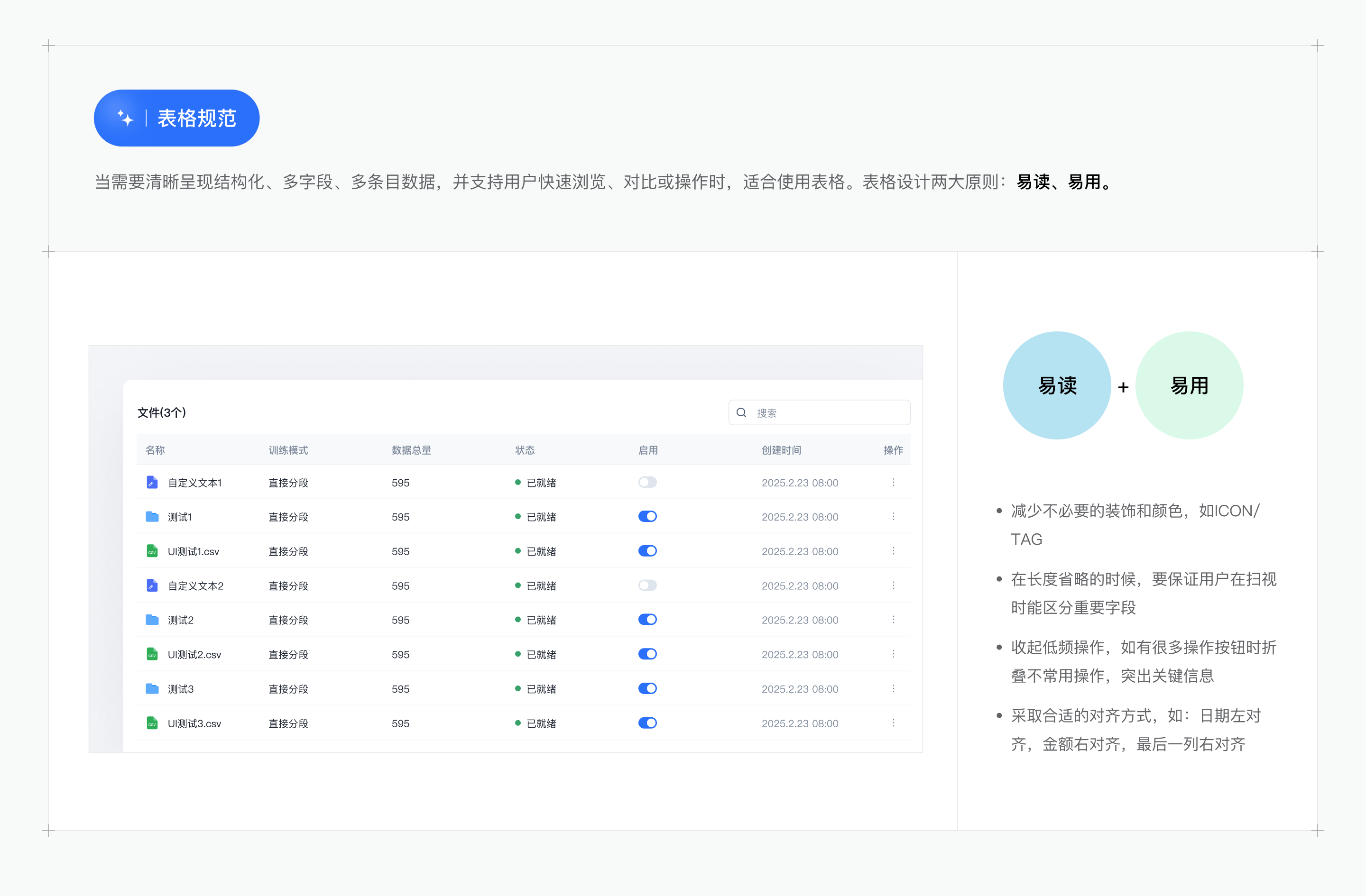The width and height of the screenshot is (1366, 896).
Task: Click creation time in UI测试2.csv row
Action: click(x=800, y=655)
